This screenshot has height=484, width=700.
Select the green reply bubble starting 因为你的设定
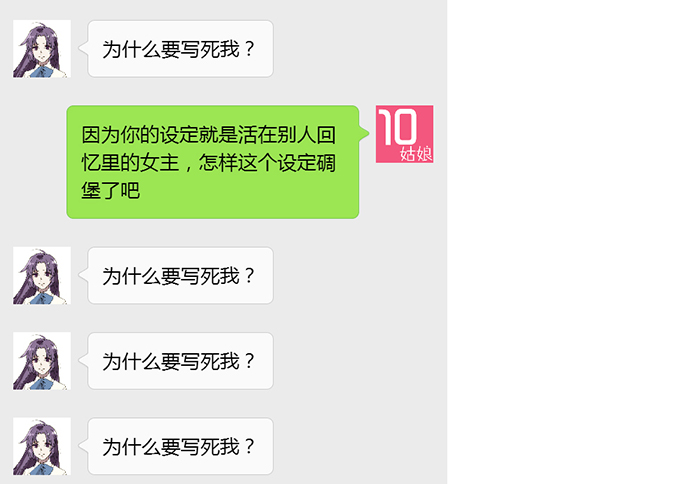(212, 162)
